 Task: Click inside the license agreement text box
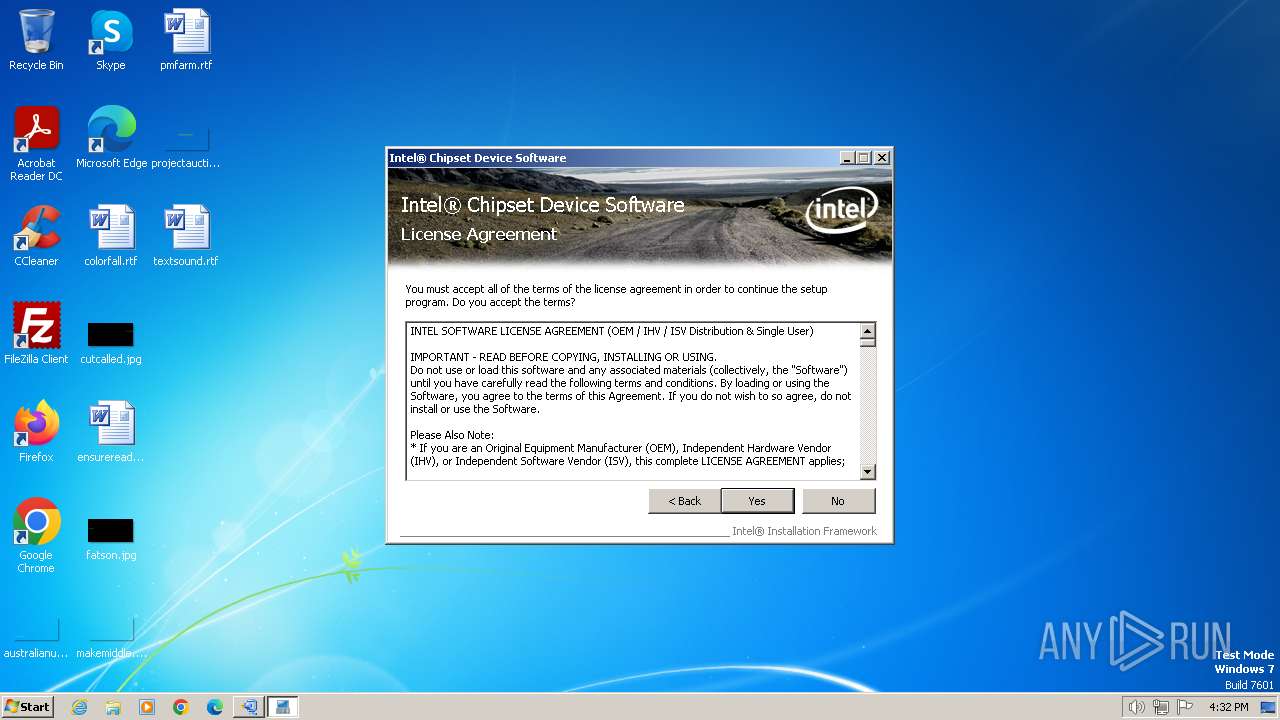click(x=632, y=401)
